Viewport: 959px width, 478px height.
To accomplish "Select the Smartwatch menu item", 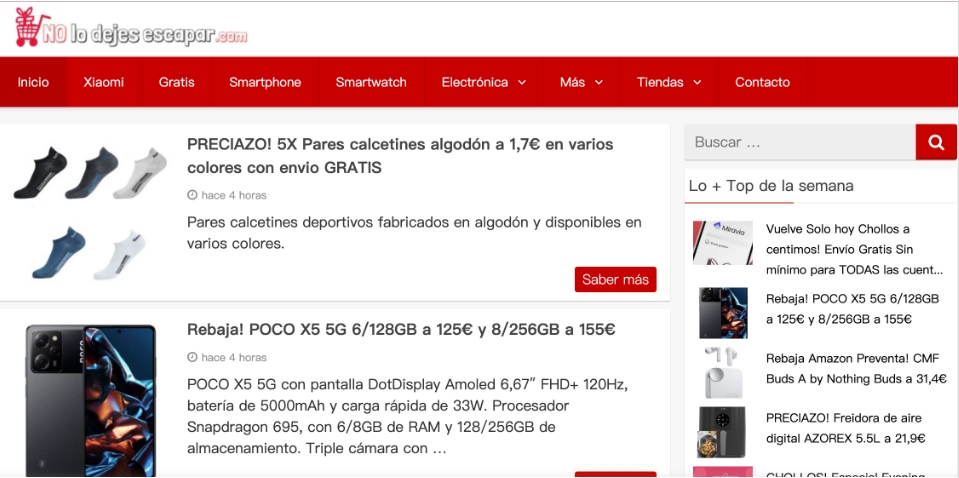I will tap(371, 82).
